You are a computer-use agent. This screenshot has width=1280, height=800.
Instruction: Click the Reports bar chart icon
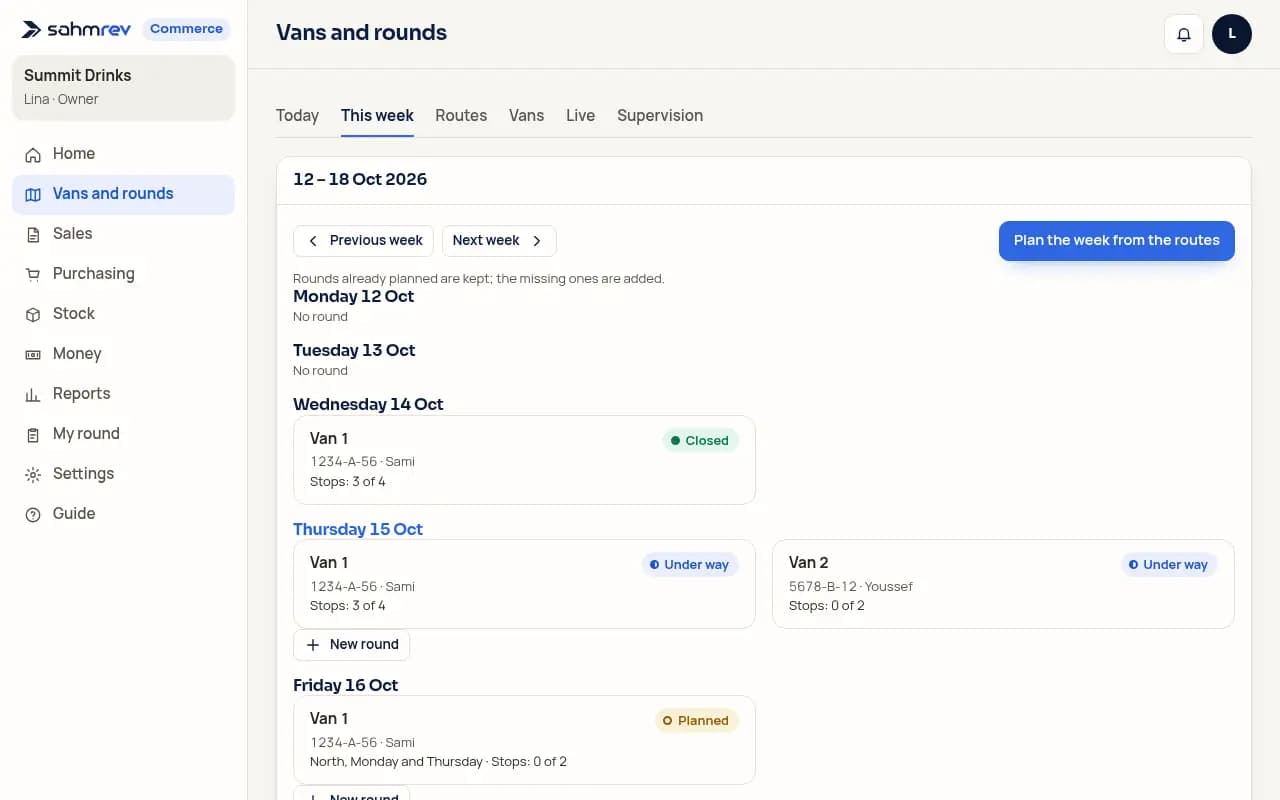tap(33, 394)
